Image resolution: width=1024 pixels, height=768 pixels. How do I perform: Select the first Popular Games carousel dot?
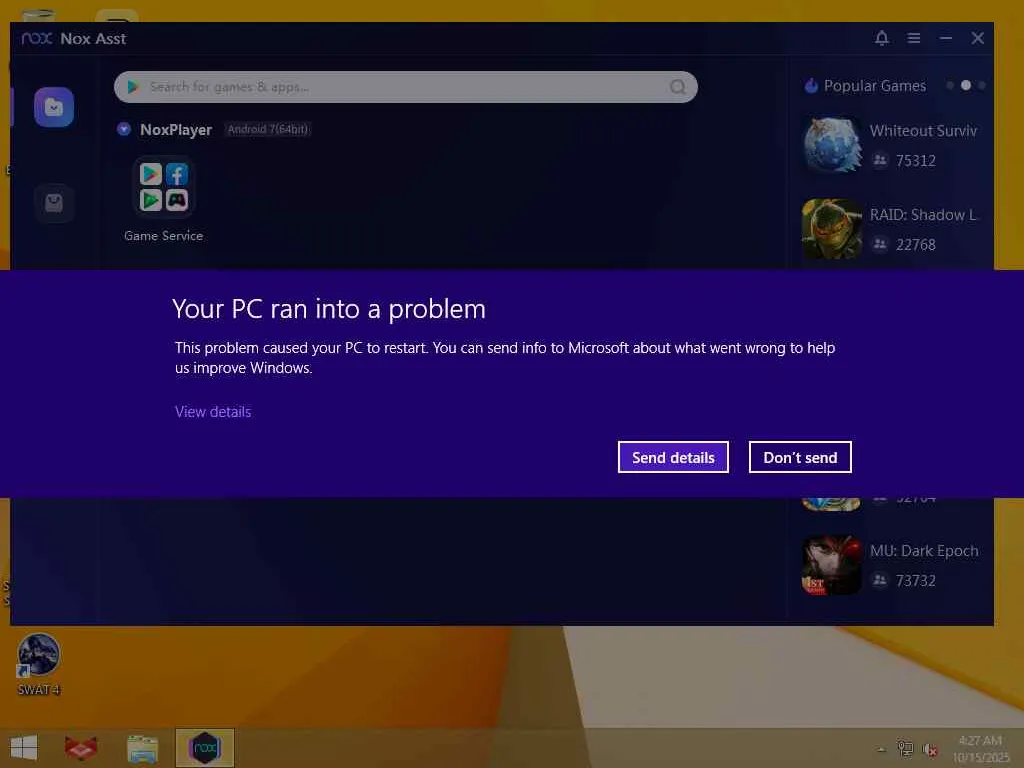[x=950, y=86]
